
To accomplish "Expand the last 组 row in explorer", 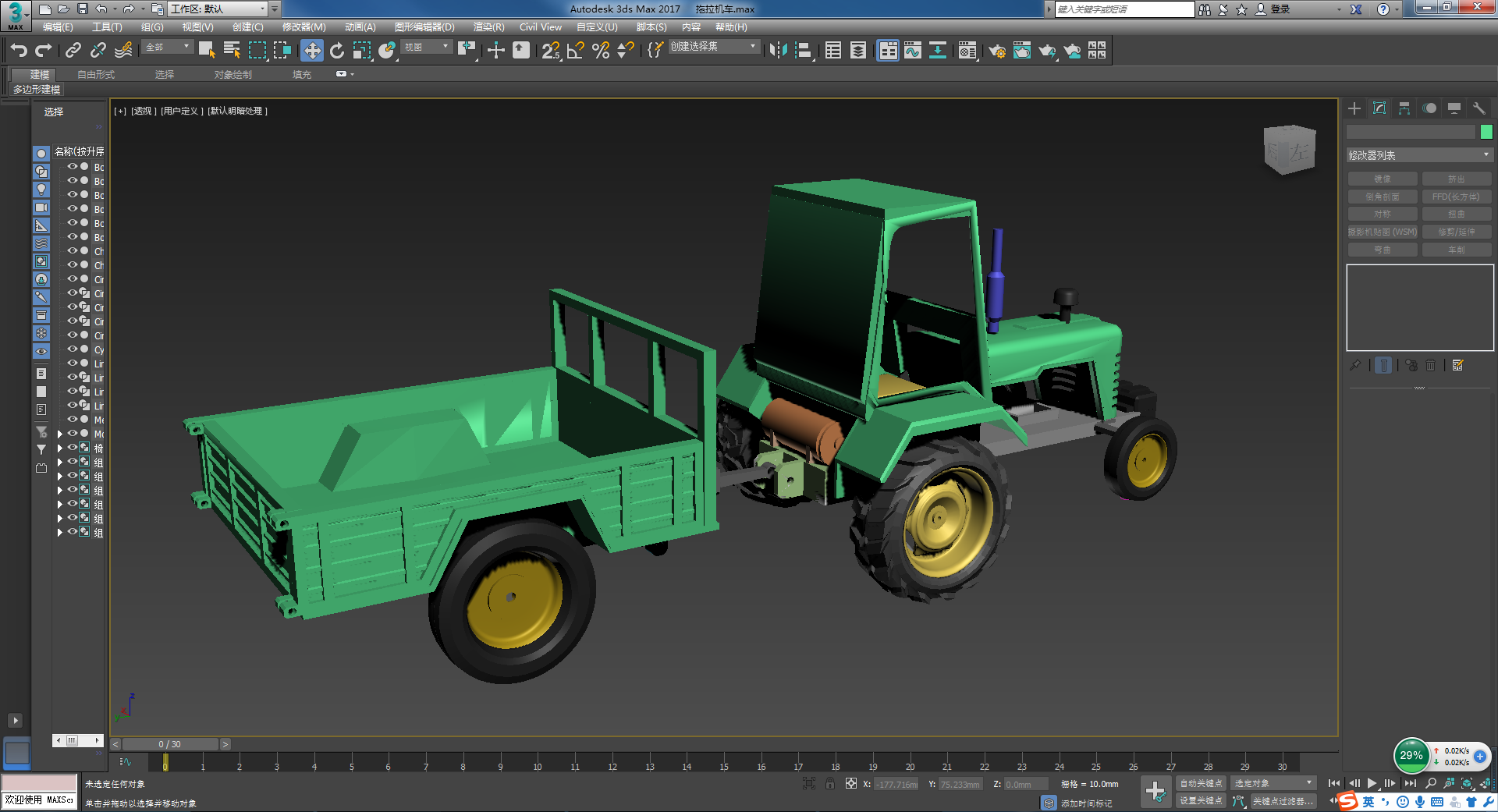I will 60,533.
